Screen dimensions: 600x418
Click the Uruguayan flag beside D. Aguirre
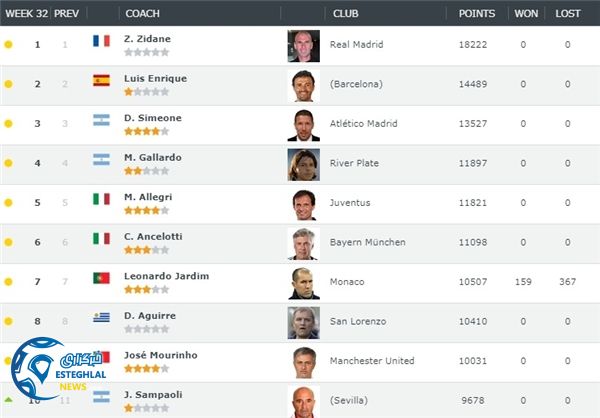pyautogui.click(x=101, y=318)
